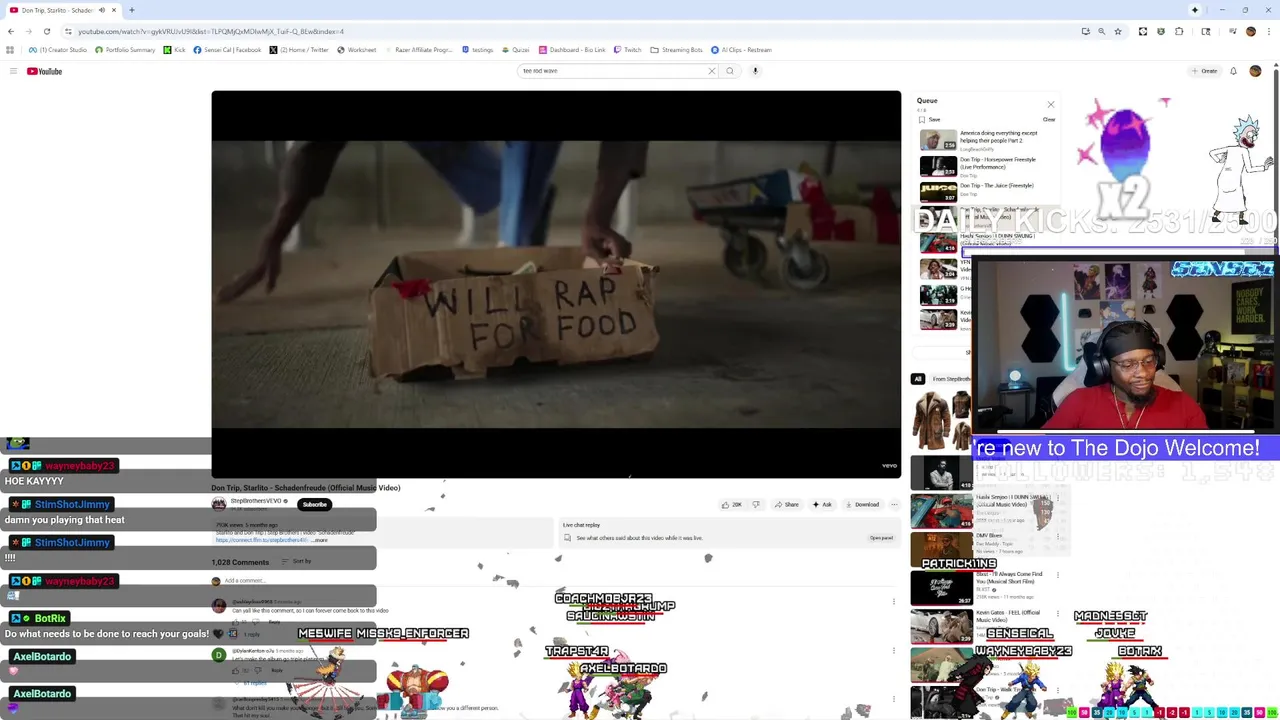Open the Streaming Bots bookmark folder
This screenshot has width=1280, height=720.
pyautogui.click(x=677, y=50)
